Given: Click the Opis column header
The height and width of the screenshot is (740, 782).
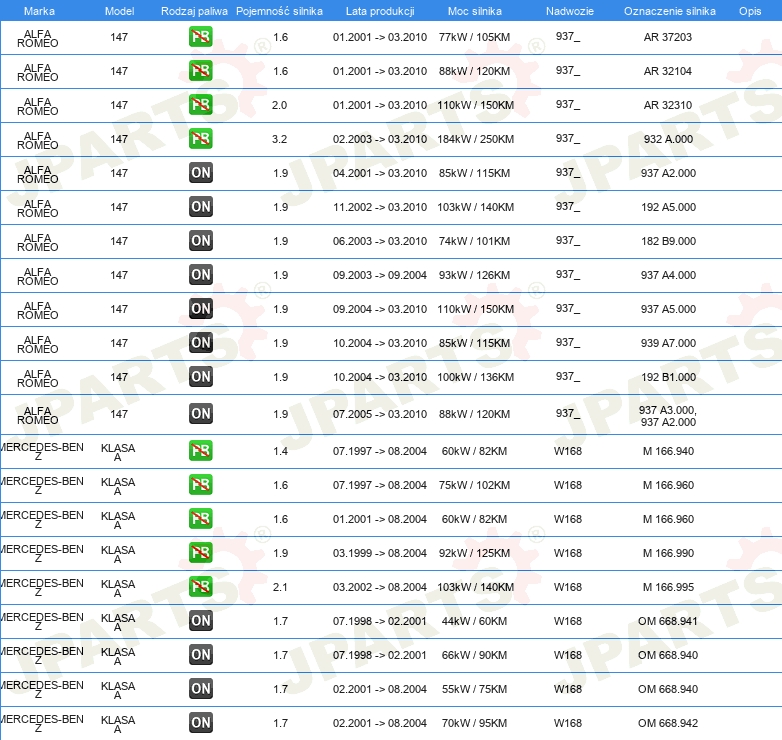Looking at the screenshot, I should tap(750, 11).
